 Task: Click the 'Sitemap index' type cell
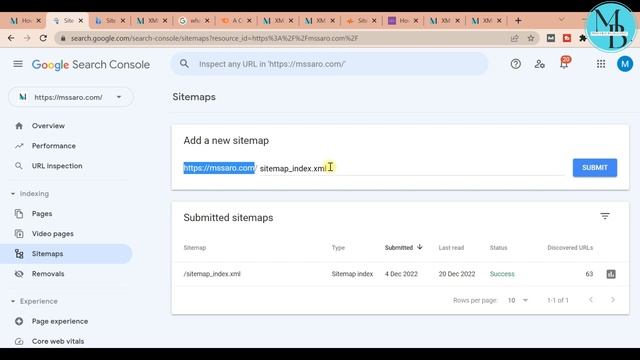point(352,274)
